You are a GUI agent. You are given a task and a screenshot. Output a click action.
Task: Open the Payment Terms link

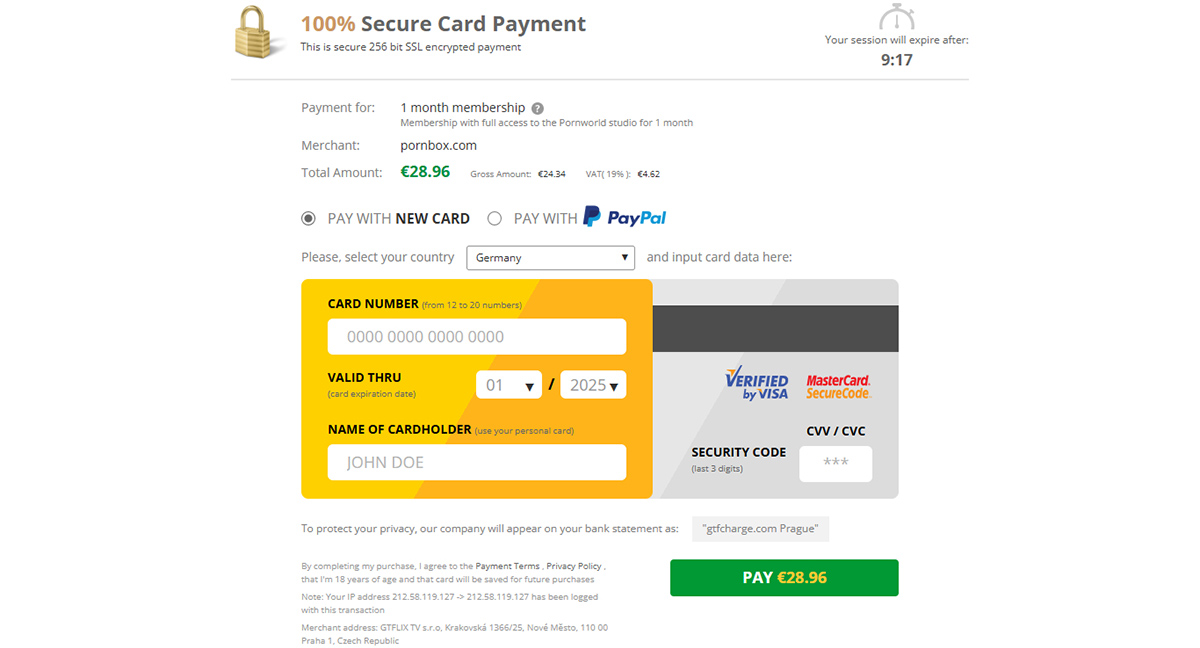pos(507,566)
